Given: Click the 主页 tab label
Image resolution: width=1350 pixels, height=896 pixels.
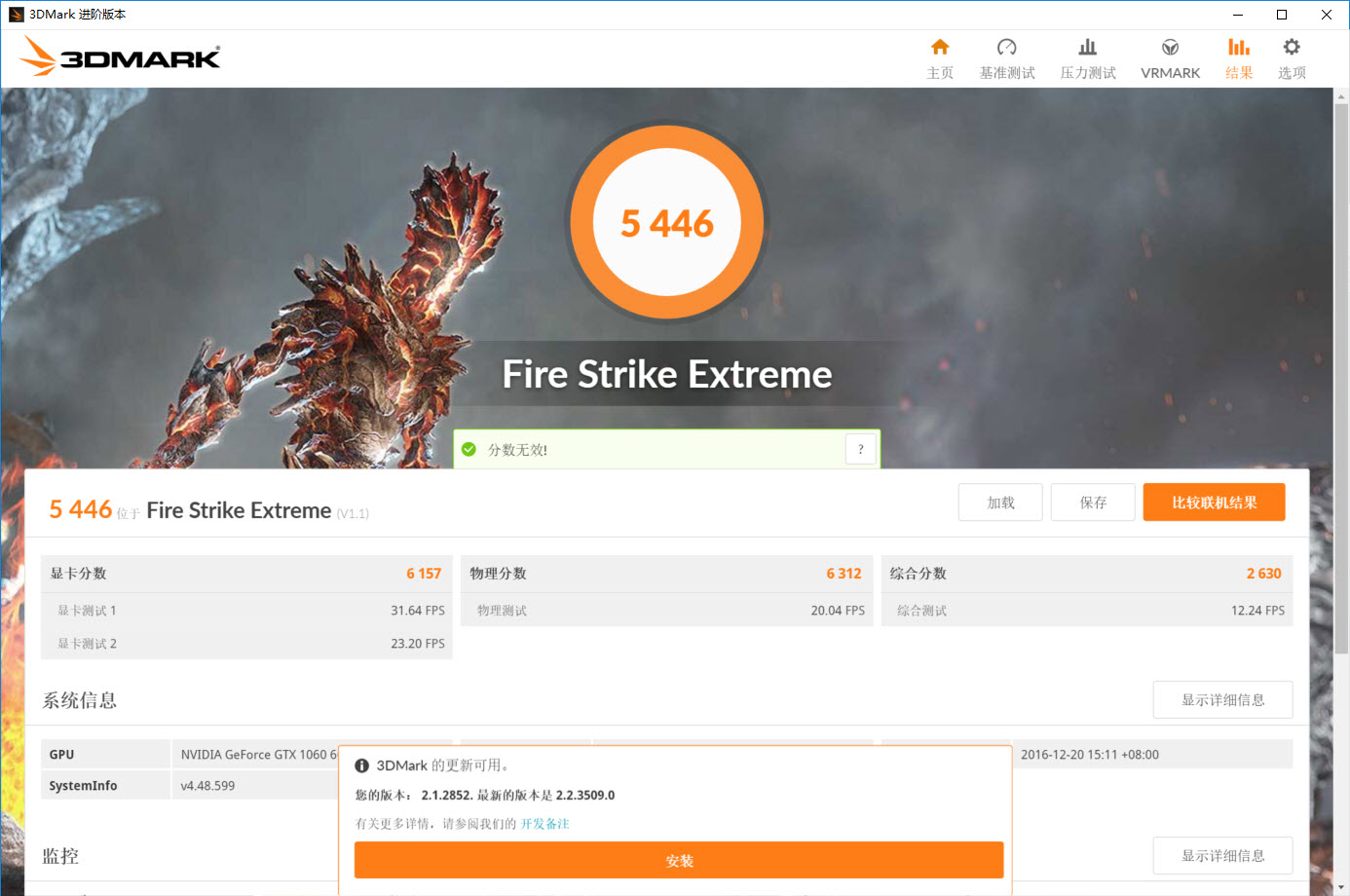Looking at the screenshot, I should (x=940, y=73).
